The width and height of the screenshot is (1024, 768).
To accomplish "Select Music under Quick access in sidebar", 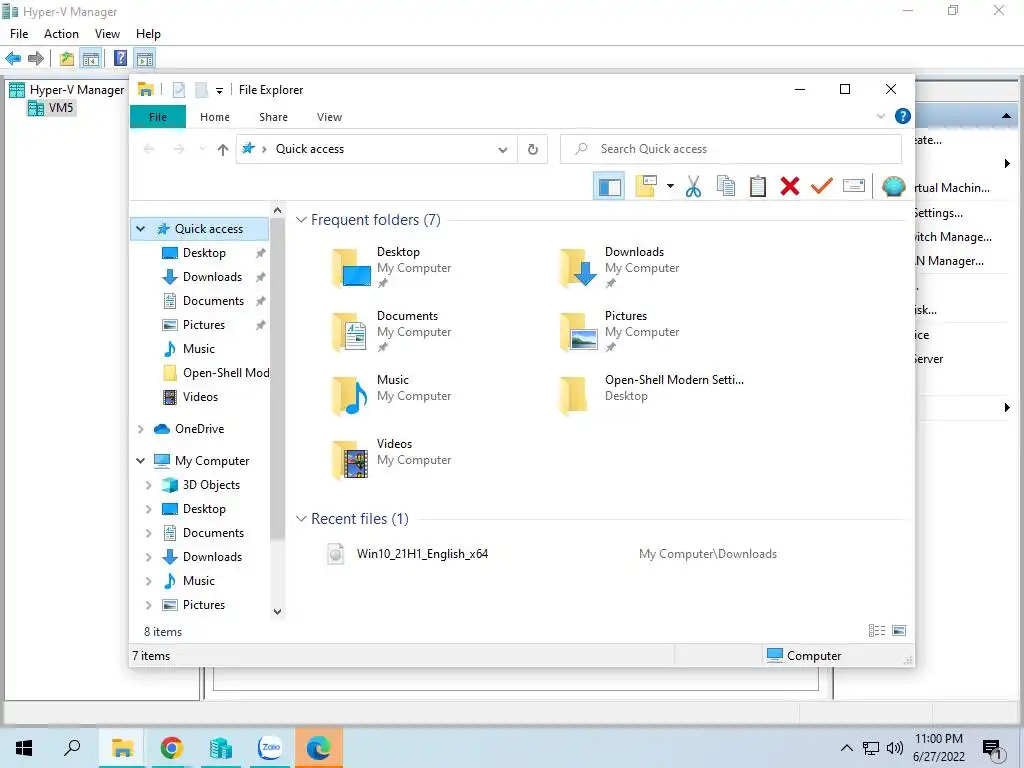I will [x=199, y=349].
